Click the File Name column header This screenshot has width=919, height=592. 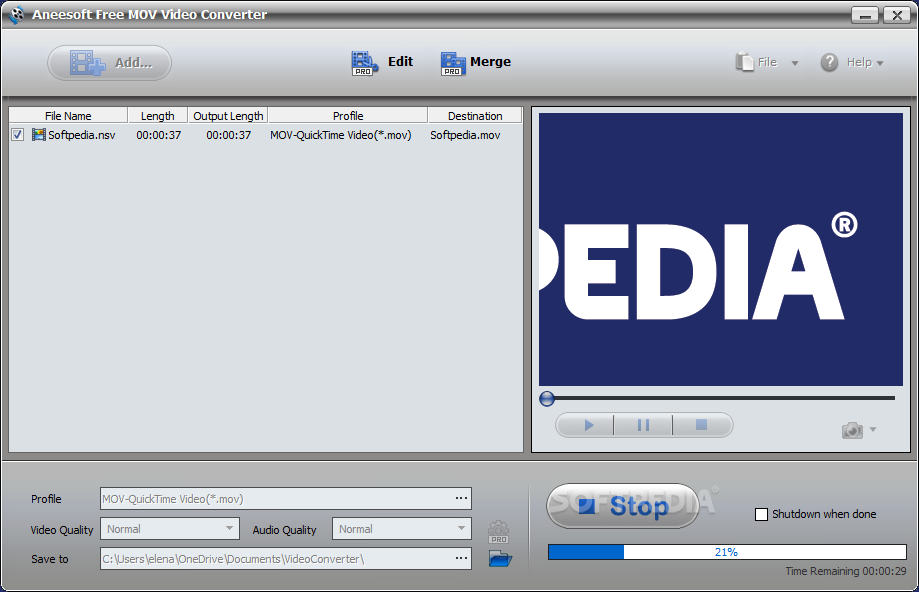pyautogui.click(x=68, y=115)
